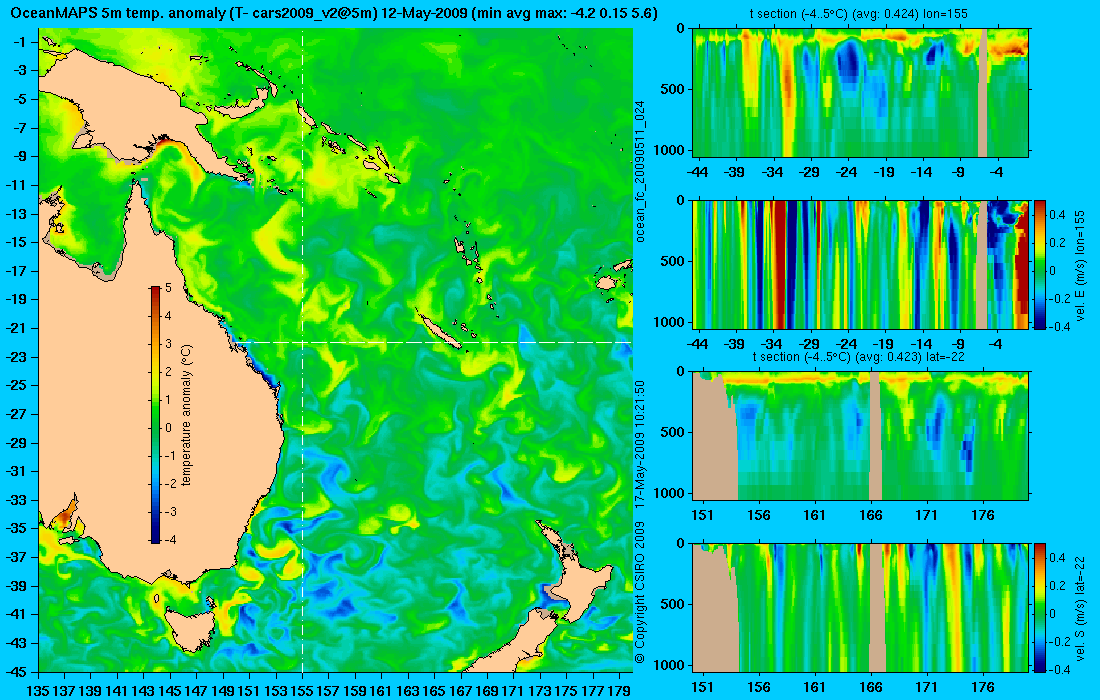Click the 'temperature anomaly (°C)' colorbar label
The width and height of the screenshot is (1100, 700).
(x=187, y=415)
